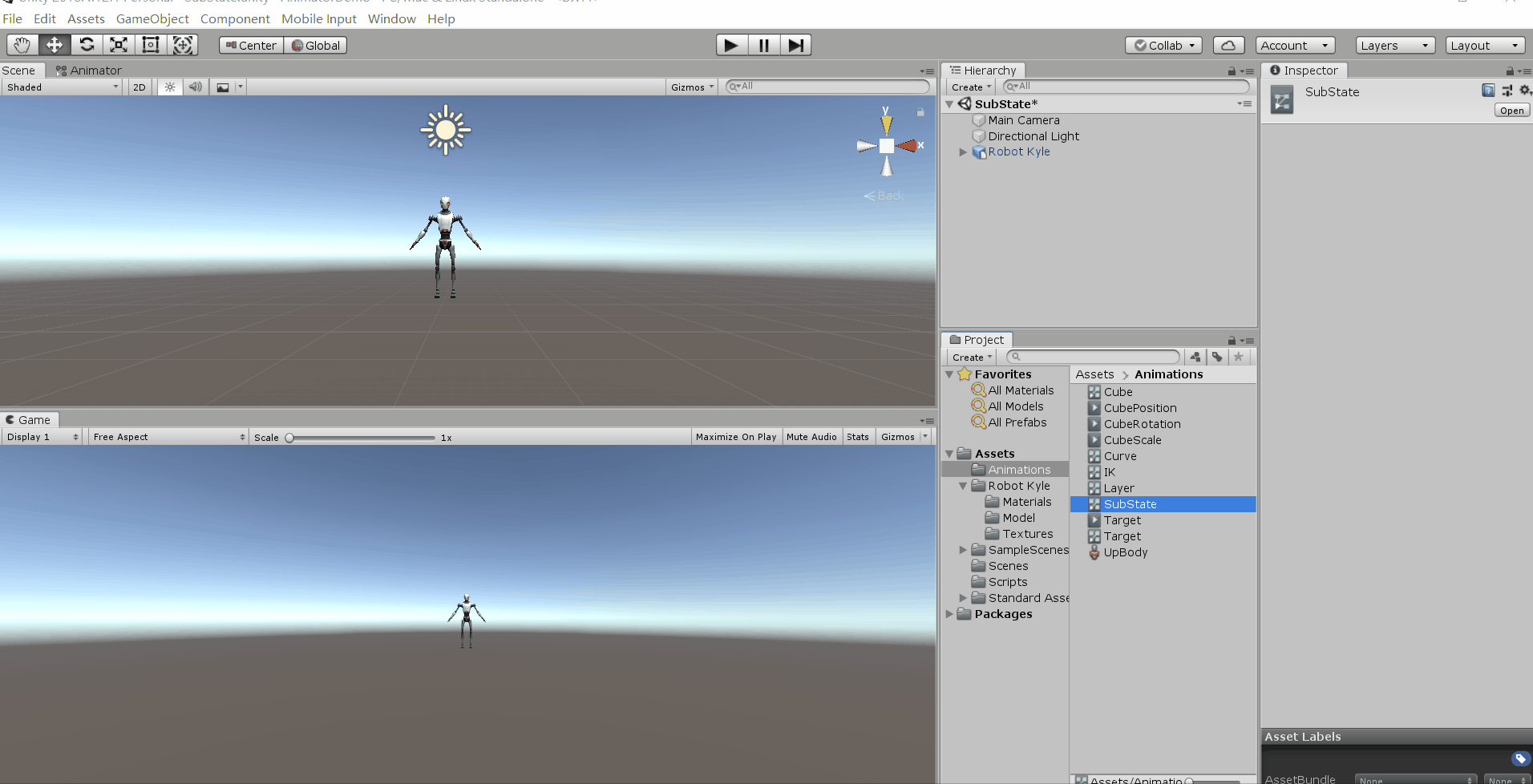Image resolution: width=1533 pixels, height=784 pixels.
Task: Click the Open button in Inspector
Action: coord(1512,111)
